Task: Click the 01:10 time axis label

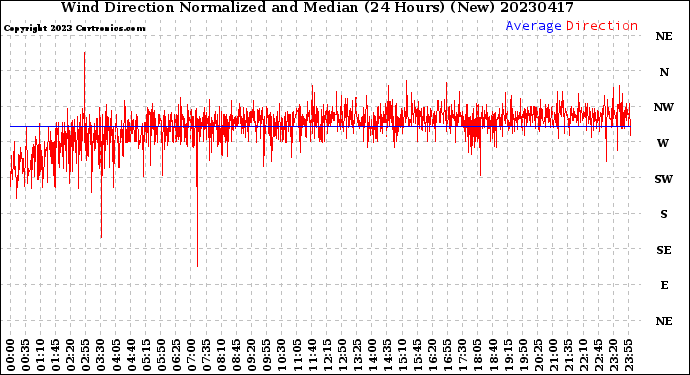Action: click(41, 355)
